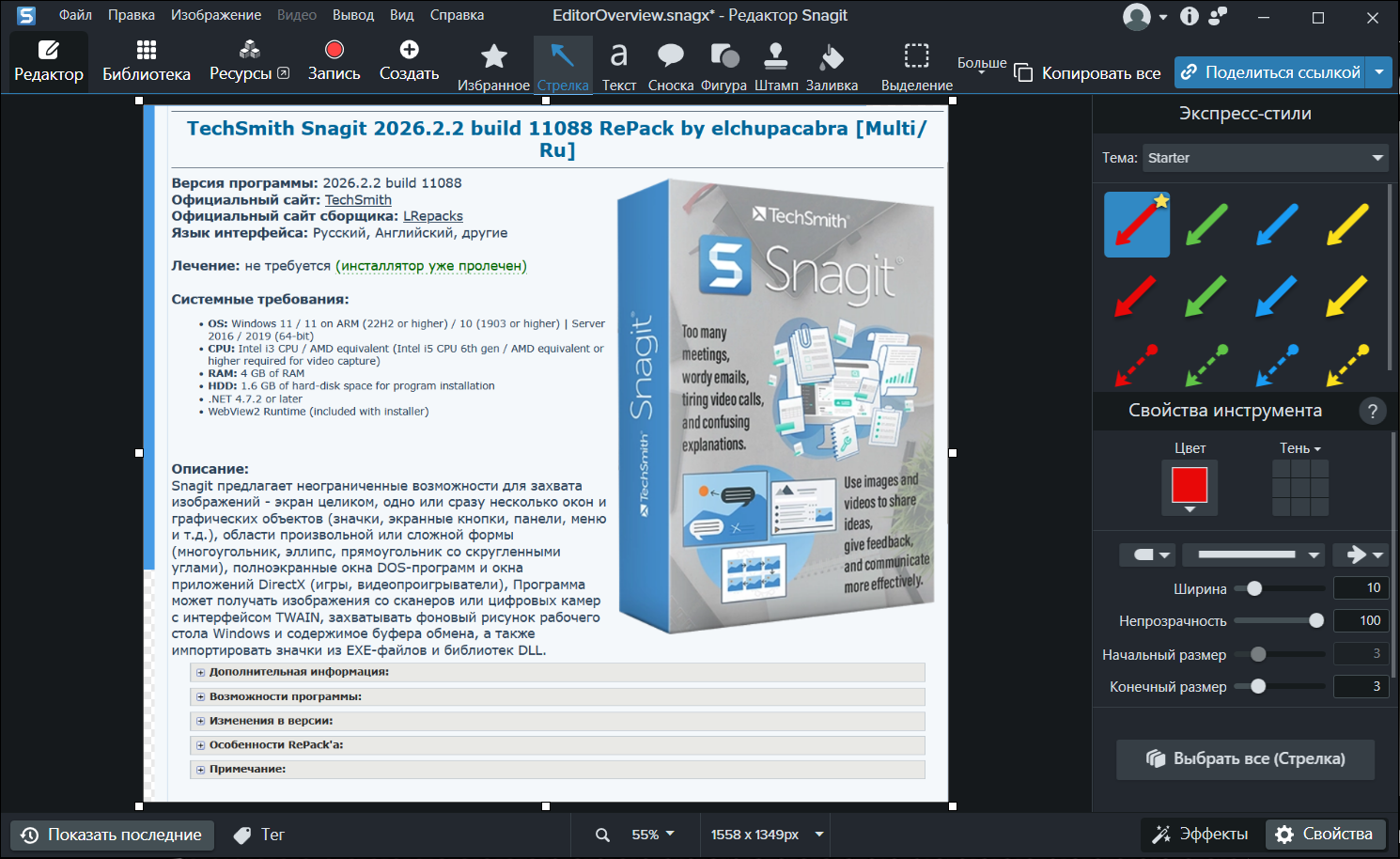This screenshot has height=859, width=1400.
Task: Click the Конечный размер slider handle
Action: (1258, 686)
